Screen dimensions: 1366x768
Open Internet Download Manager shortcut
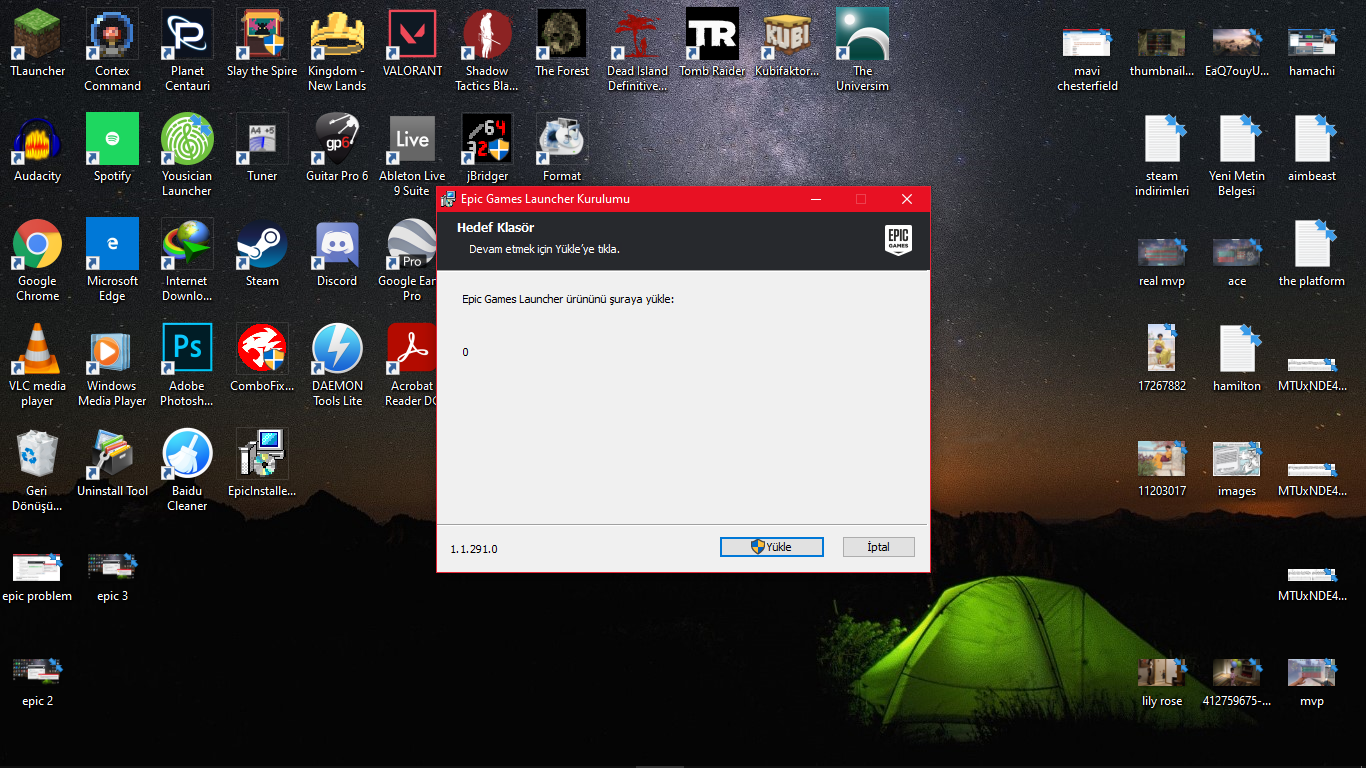(x=187, y=260)
